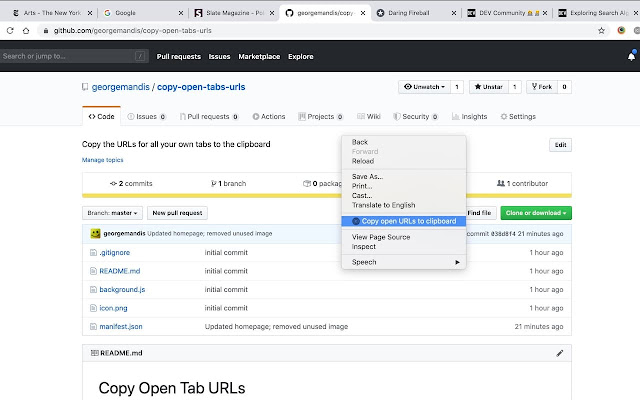The width and height of the screenshot is (640, 400).
Task: Close the Daring Fireball tab
Action: [454, 13]
